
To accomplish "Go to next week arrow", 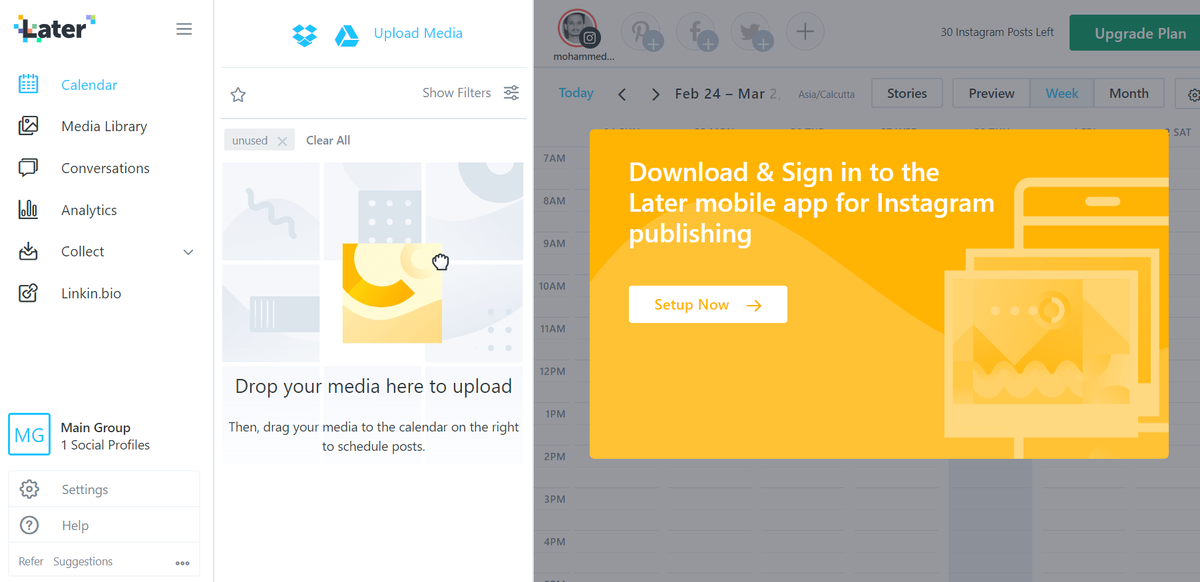I will [656, 94].
